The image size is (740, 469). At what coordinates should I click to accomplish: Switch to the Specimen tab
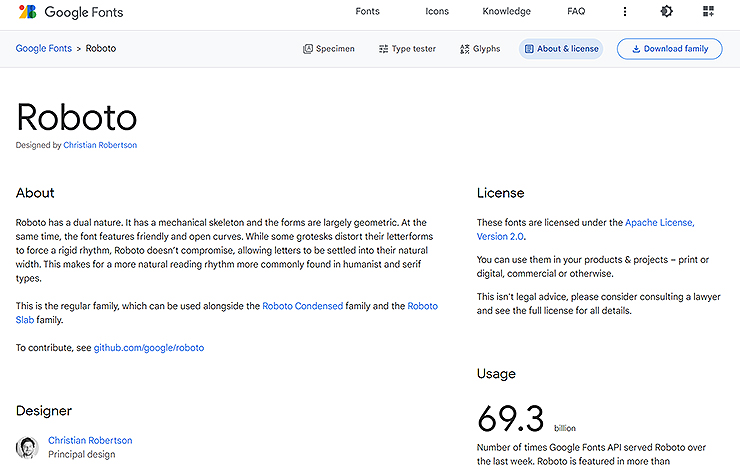(328, 49)
